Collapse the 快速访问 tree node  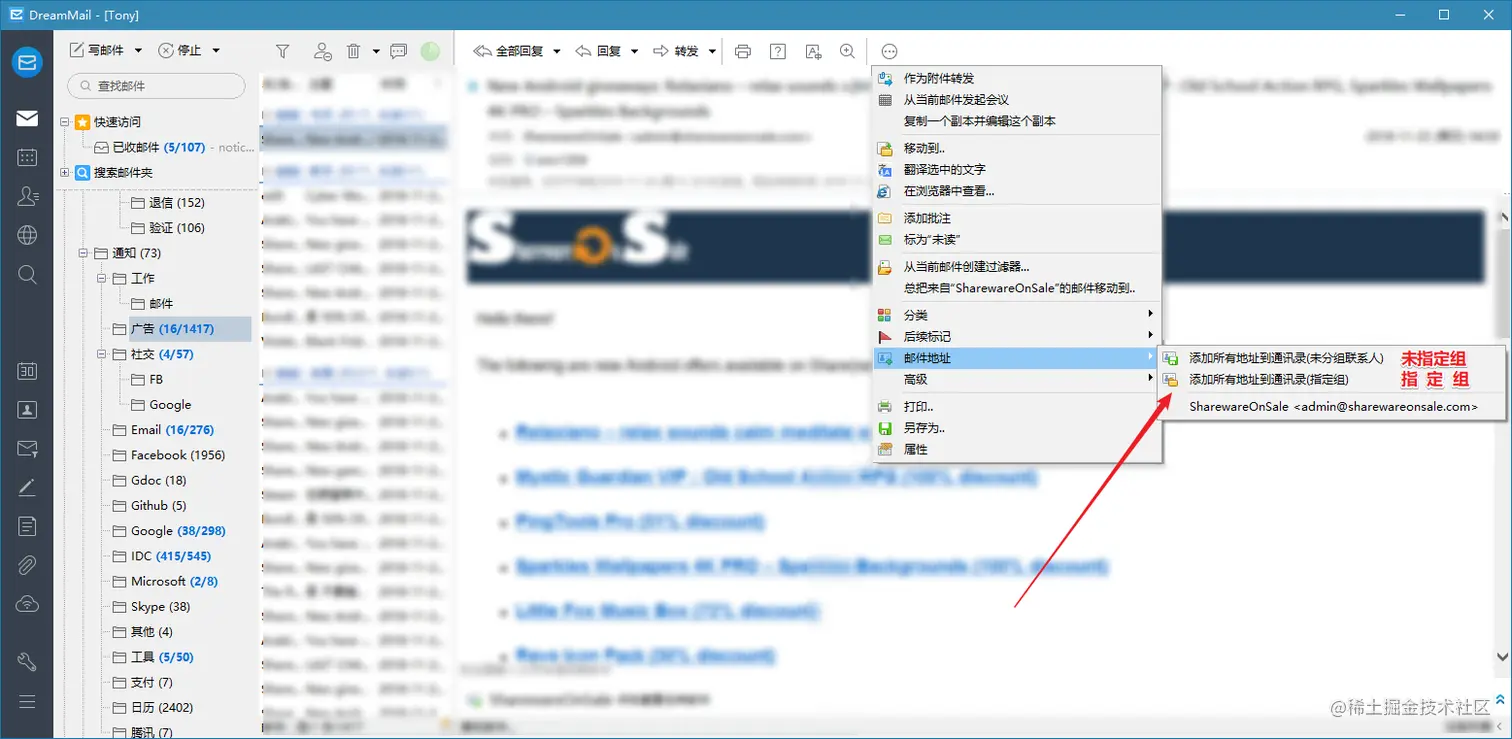click(65, 122)
